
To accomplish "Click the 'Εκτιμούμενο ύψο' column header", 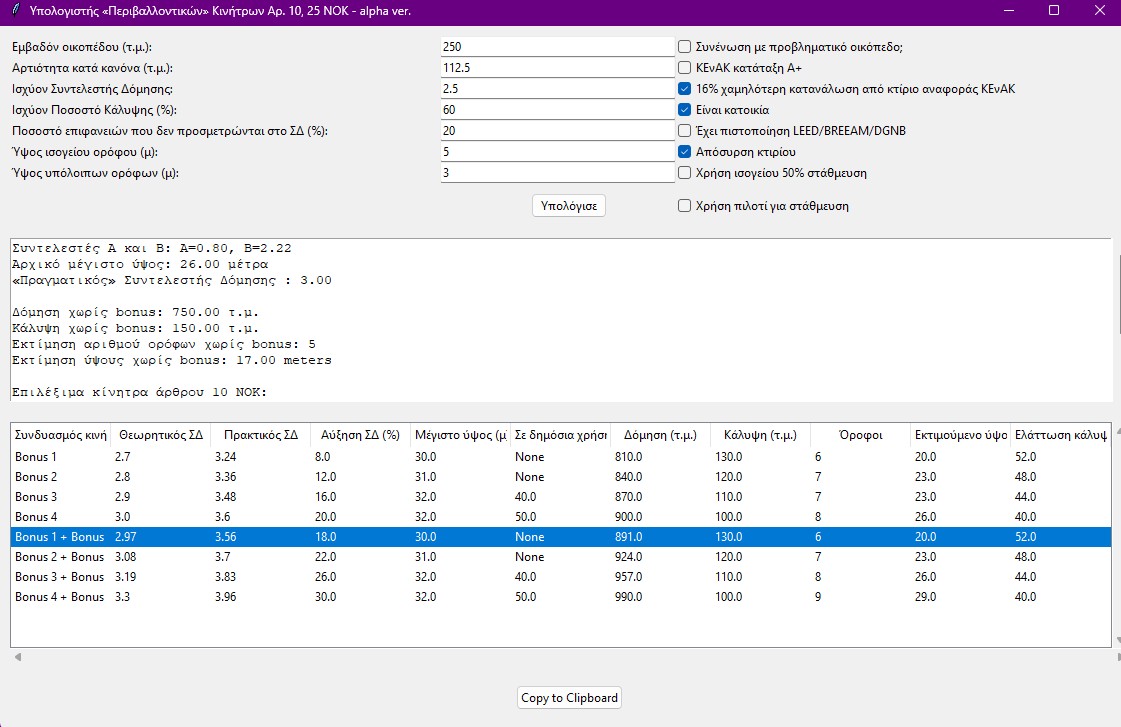I will pyautogui.click(x=961, y=435).
